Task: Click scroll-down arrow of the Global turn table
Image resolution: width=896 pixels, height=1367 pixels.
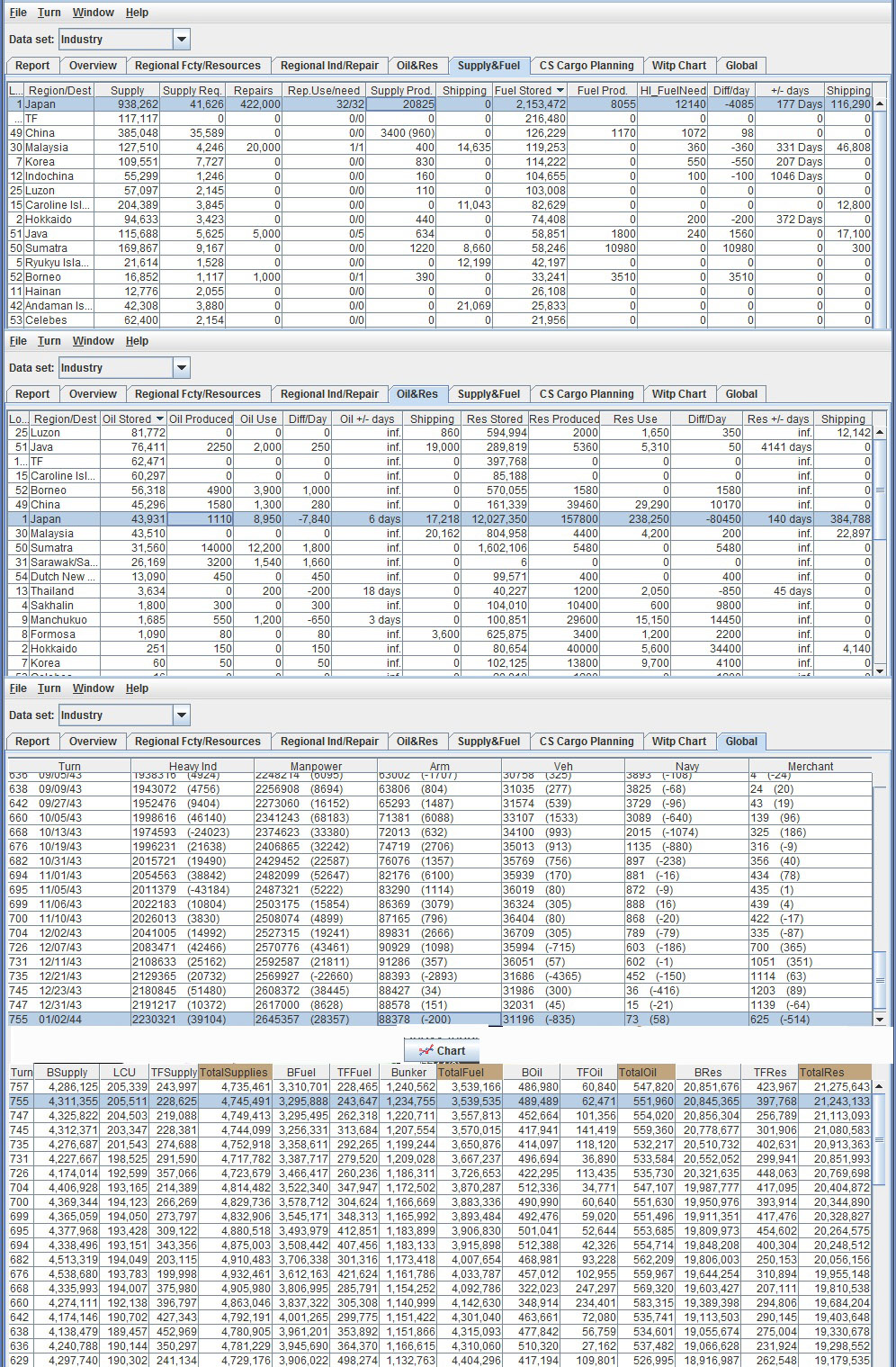Action: pos(880,1020)
